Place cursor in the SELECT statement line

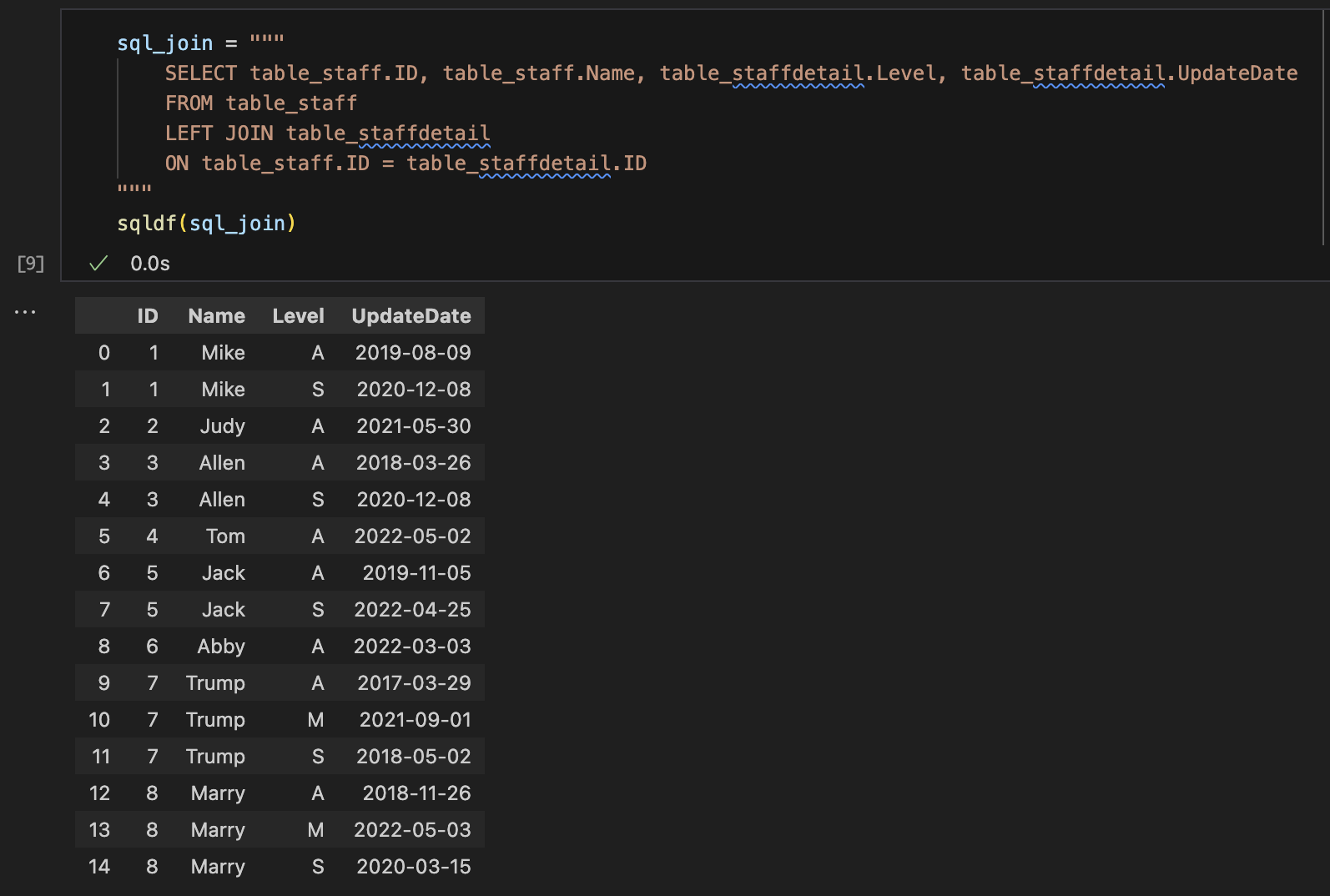coord(730,73)
